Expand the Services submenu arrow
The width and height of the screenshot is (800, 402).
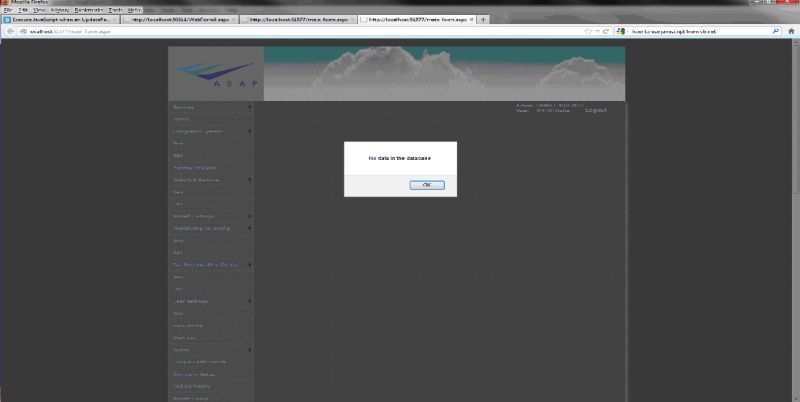point(250,107)
